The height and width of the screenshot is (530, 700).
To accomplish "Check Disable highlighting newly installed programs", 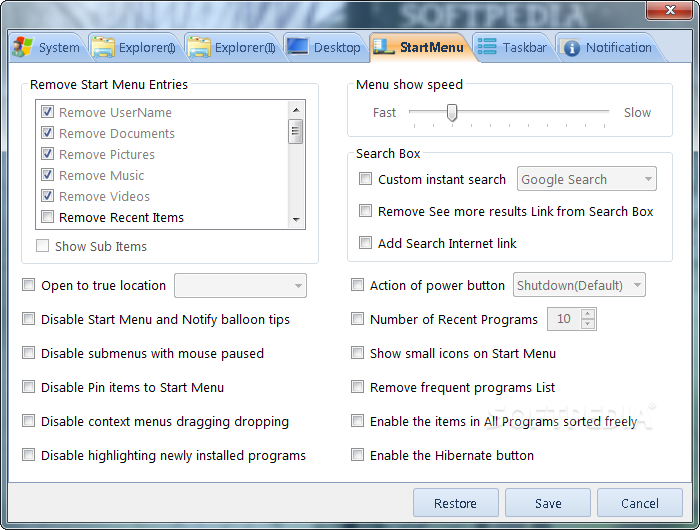I will (29, 455).
